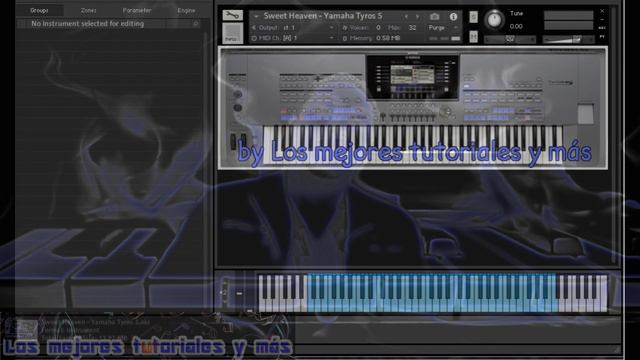Click the Tune knob
The image size is (640, 360).
pos(494,20)
